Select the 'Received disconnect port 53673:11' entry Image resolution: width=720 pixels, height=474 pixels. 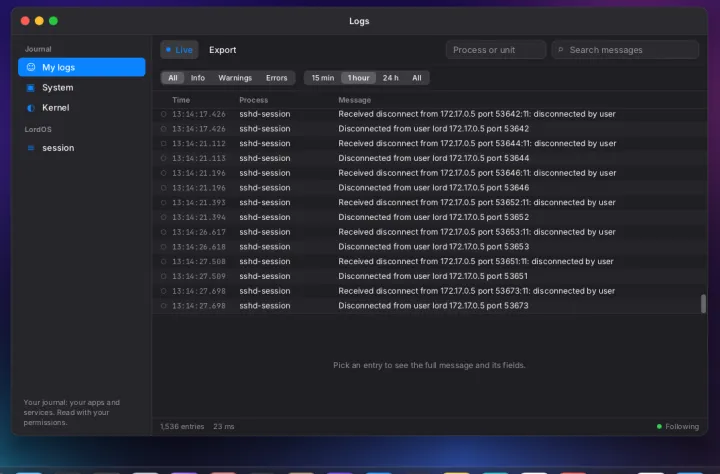pyautogui.click(x=429, y=291)
